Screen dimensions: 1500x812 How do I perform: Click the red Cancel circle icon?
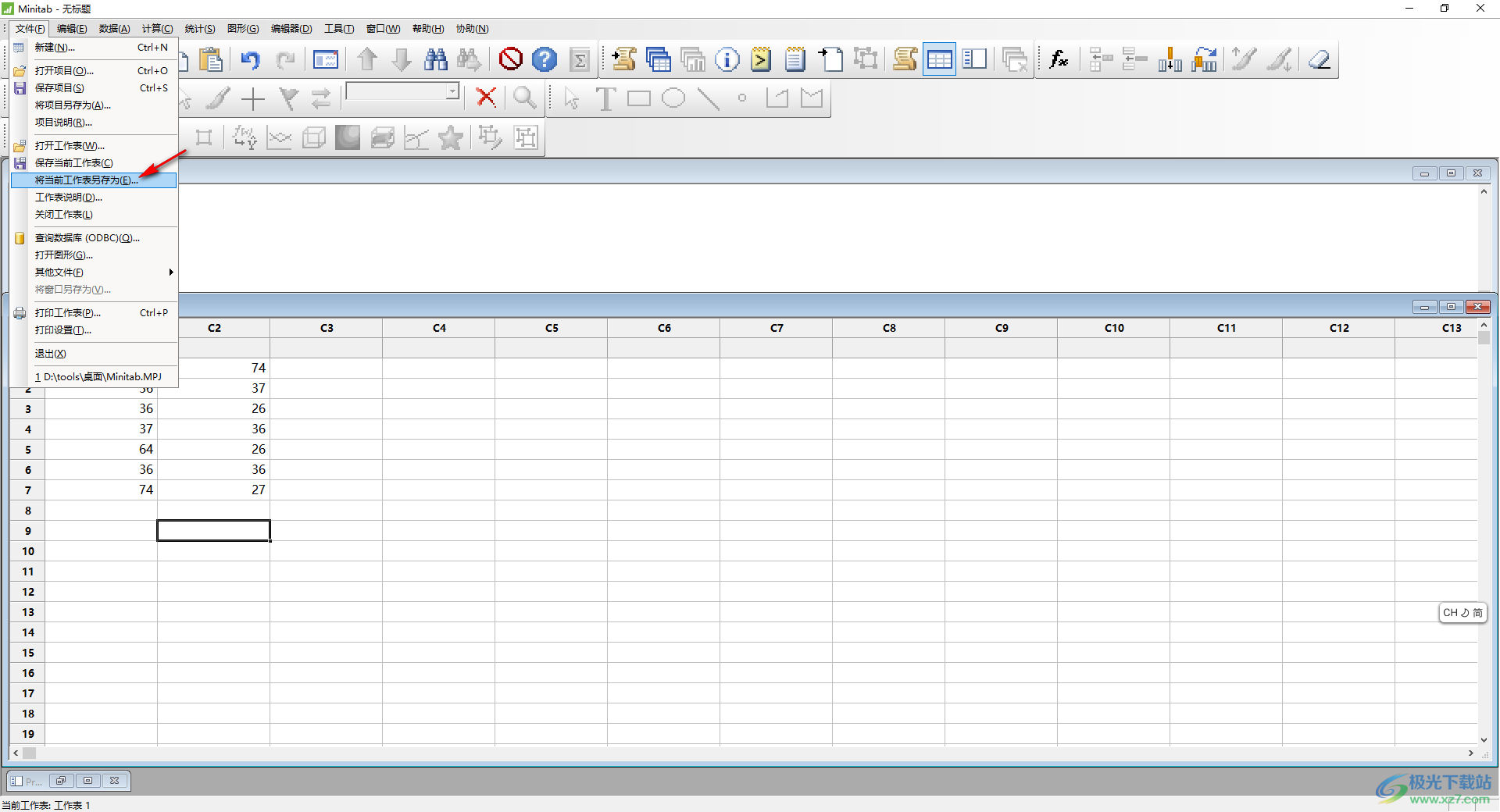(x=511, y=59)
